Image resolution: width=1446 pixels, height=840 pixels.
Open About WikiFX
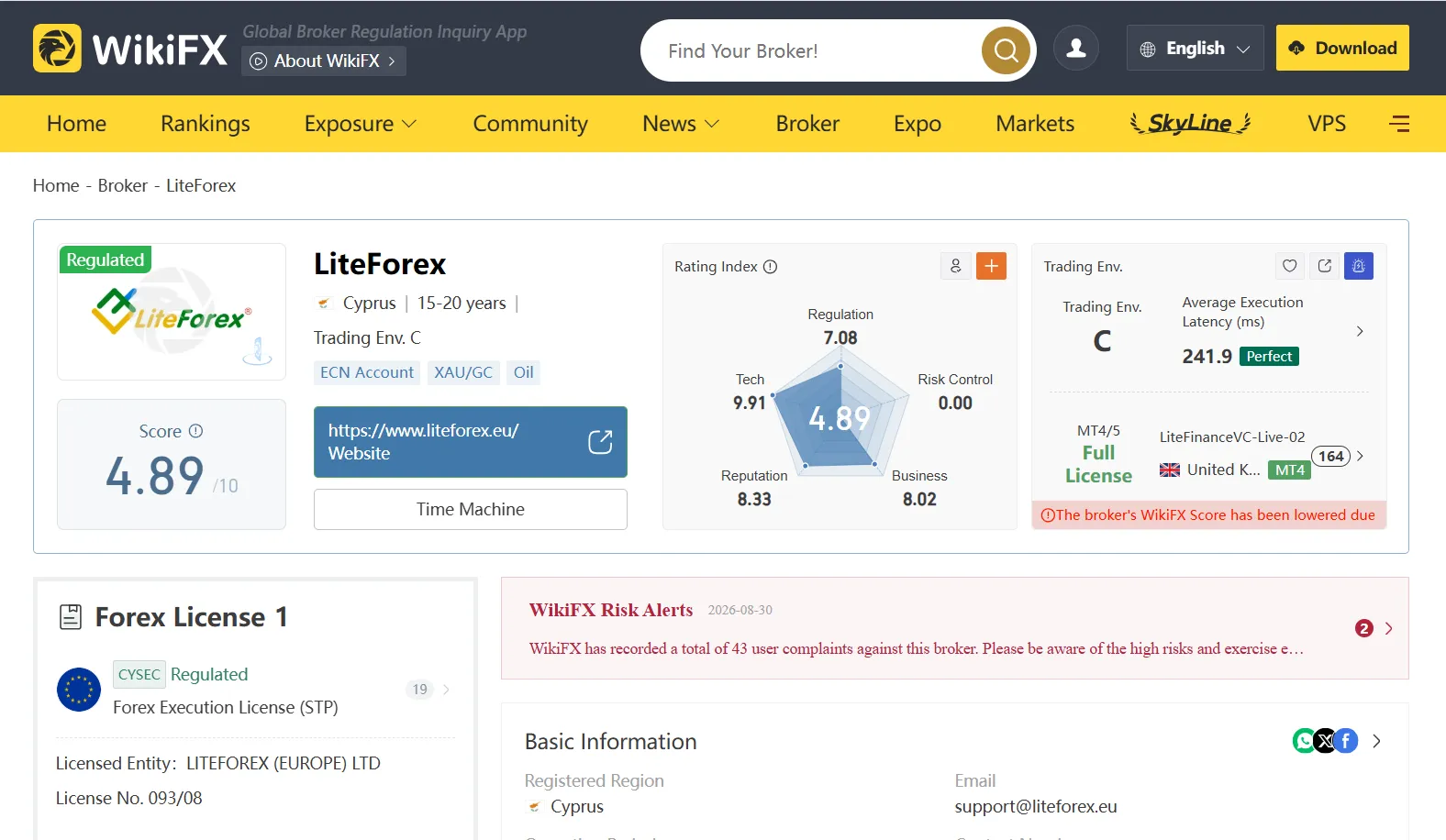click(x=324, y=61)
